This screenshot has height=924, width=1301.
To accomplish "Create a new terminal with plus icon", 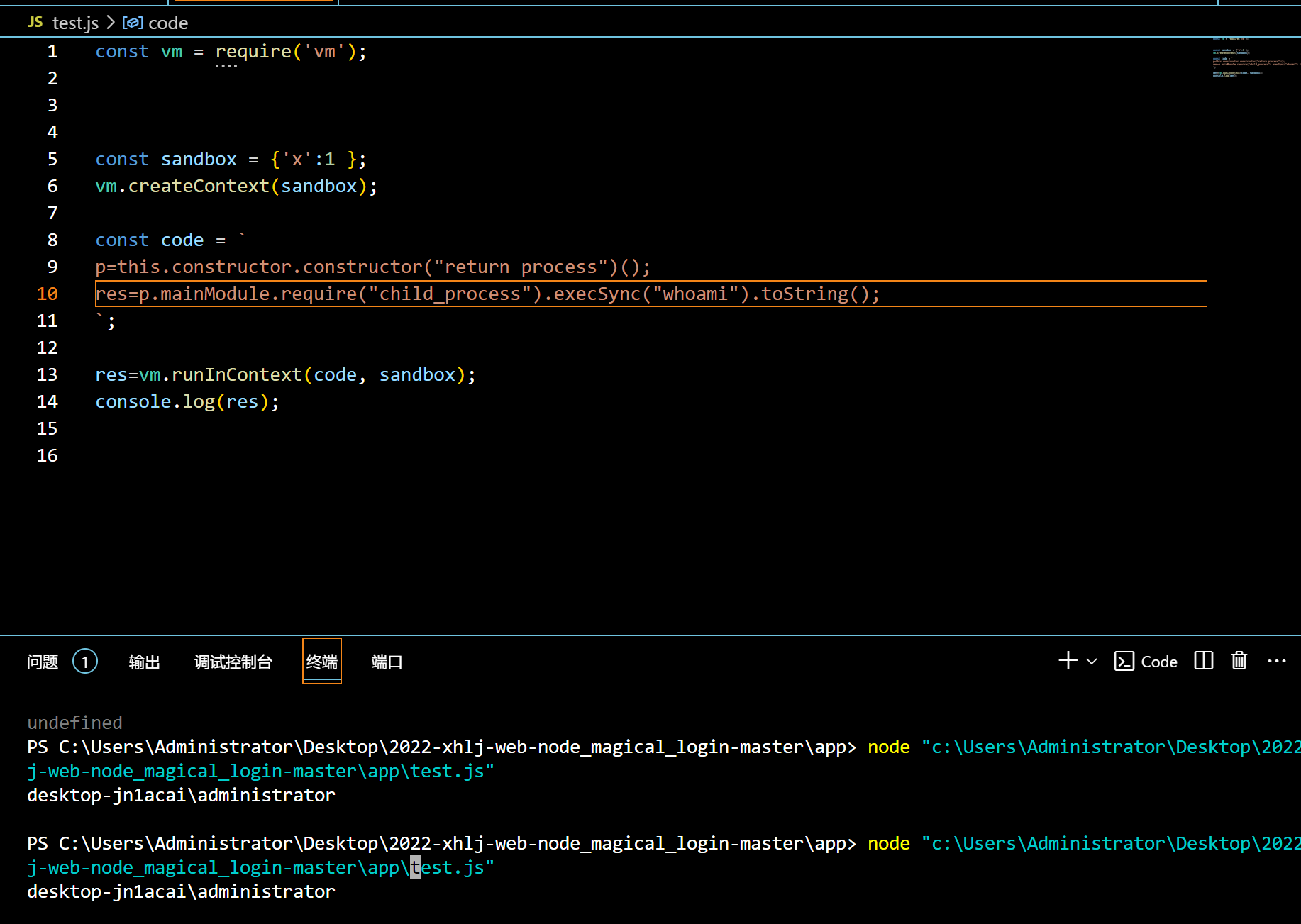I will coord(1068,661).
